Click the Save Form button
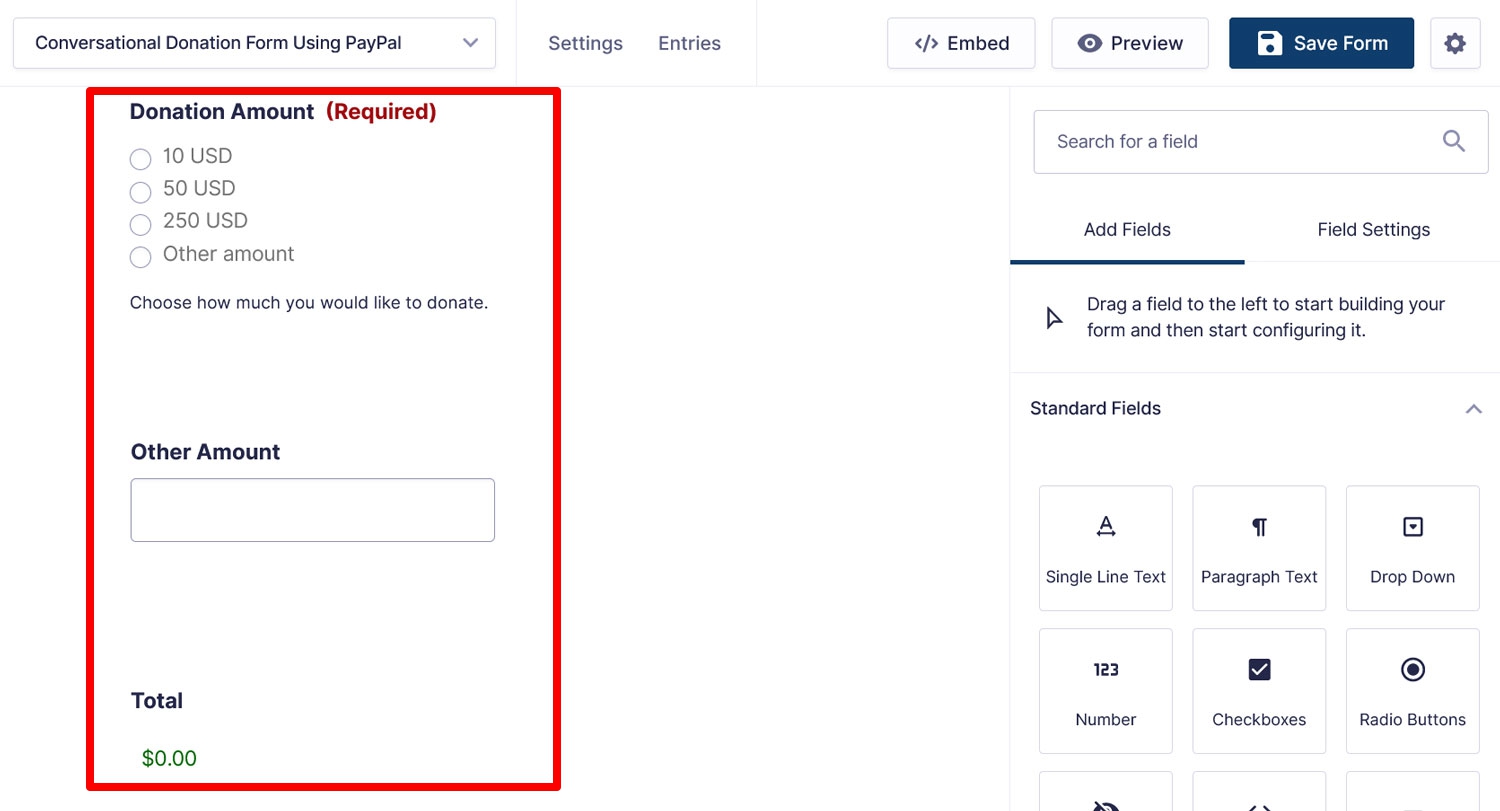This screenshot has width=1500, height=811. (x=1321, y=43)
